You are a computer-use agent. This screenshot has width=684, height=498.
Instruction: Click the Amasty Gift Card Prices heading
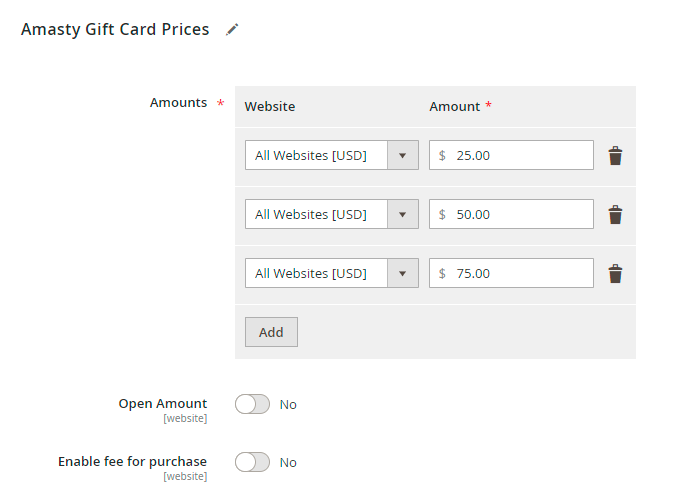click(x=115, y=30)
